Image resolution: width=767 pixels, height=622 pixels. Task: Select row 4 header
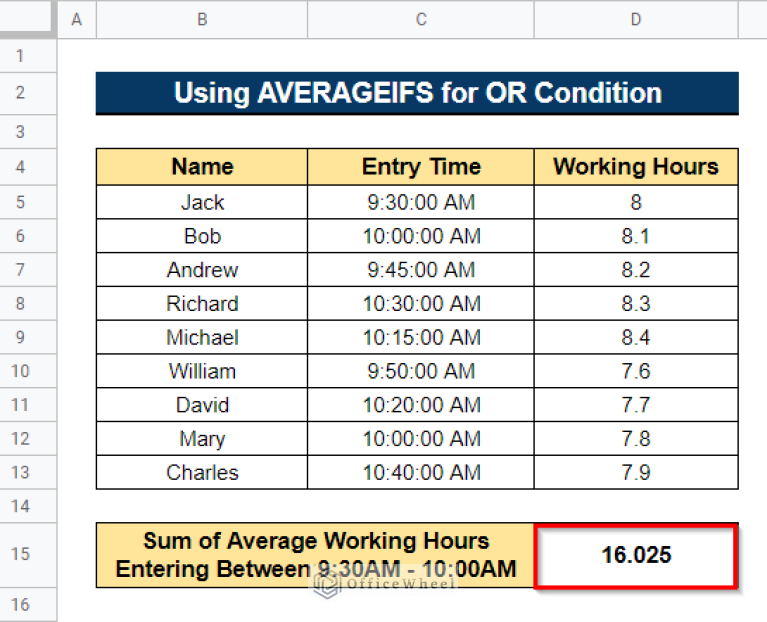[x=28, y=167]
